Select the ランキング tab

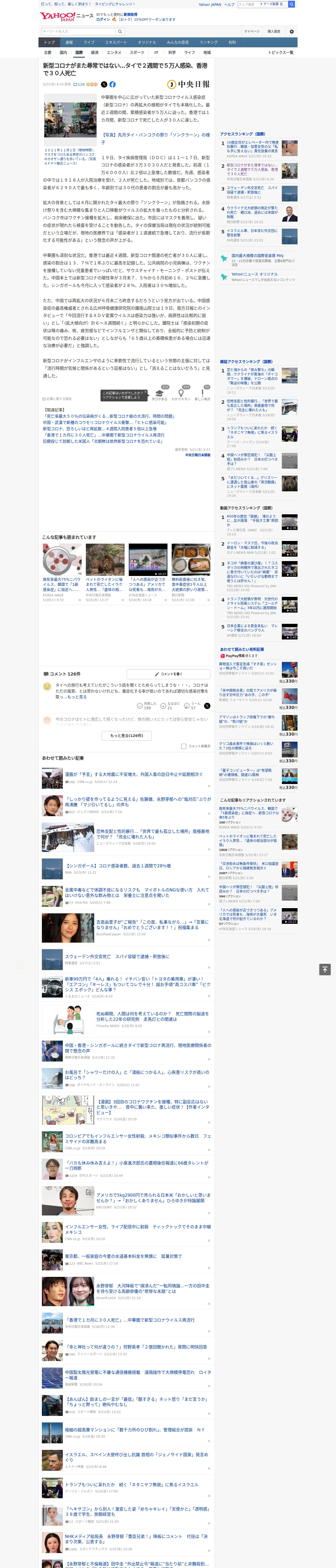209,43
